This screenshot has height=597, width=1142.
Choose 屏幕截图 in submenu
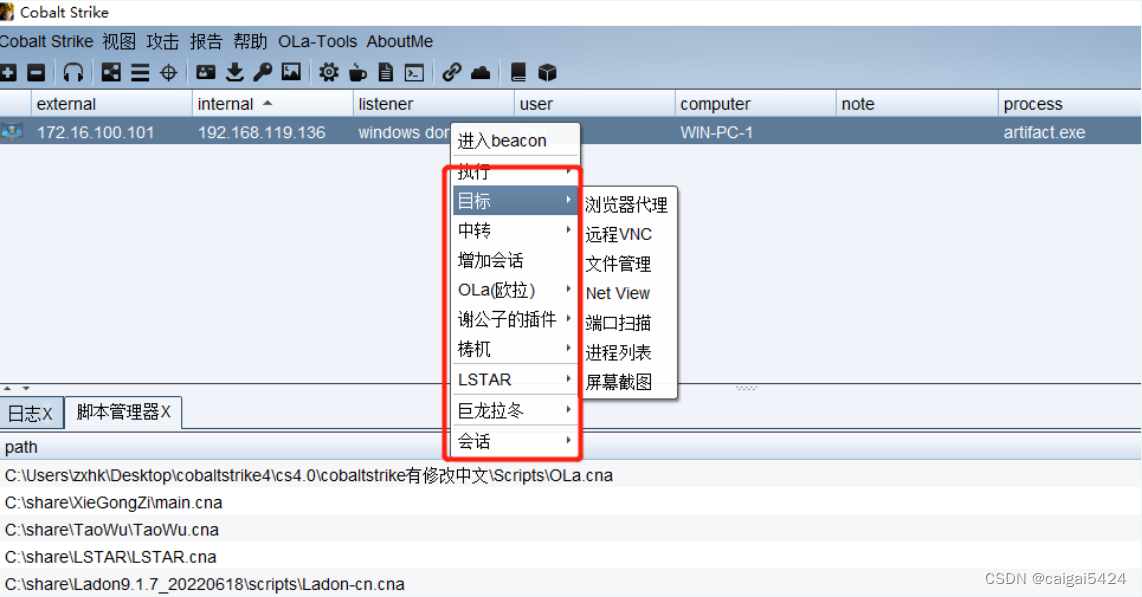[628, 381]
